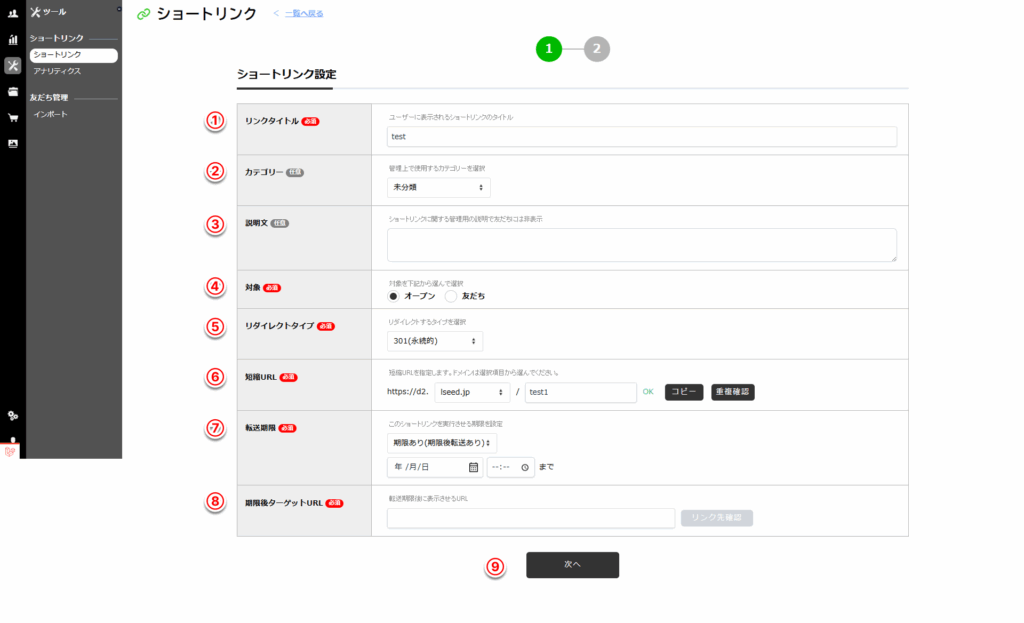
Task: Click the 説明文 text area
Action: coord(641,245)
